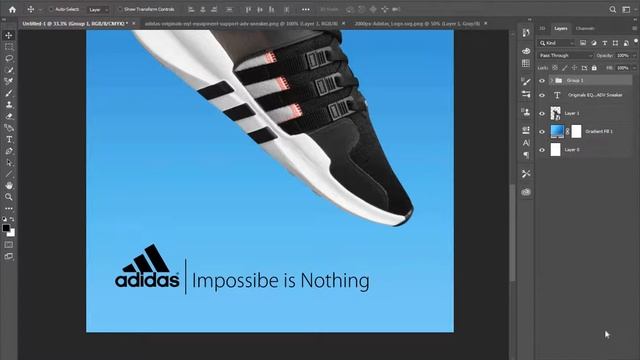Image resolution: width=640 pixels, height=360 pixels.
Task: Click the background color swatch
Action: pos(12,233)
